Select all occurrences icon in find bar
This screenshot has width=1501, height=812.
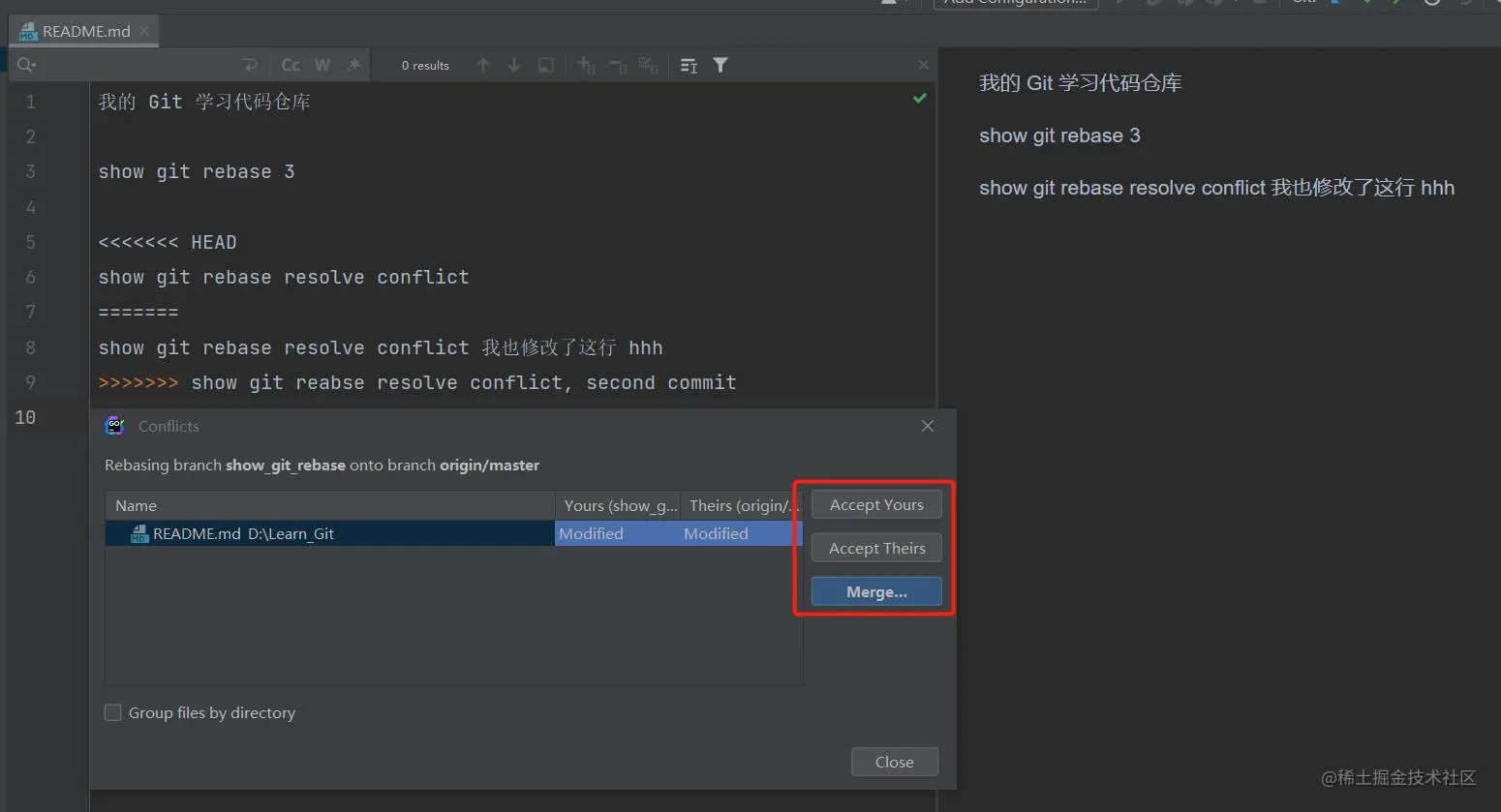pos(649,65)
